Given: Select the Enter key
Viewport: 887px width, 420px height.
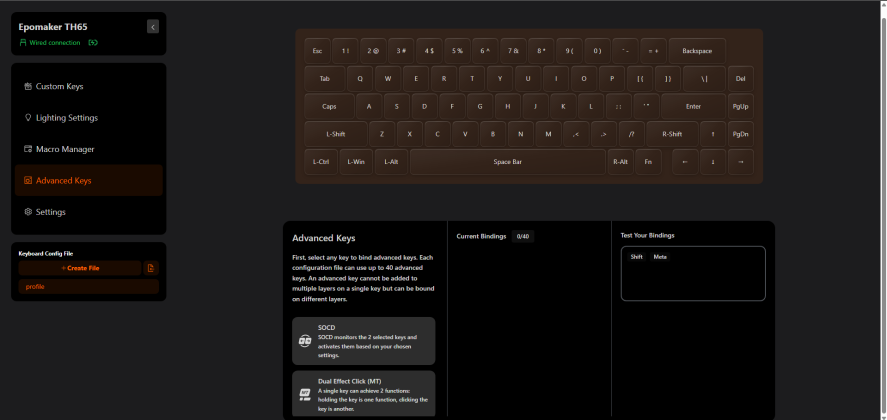Looking at the screenshot, I should point(694,106).
